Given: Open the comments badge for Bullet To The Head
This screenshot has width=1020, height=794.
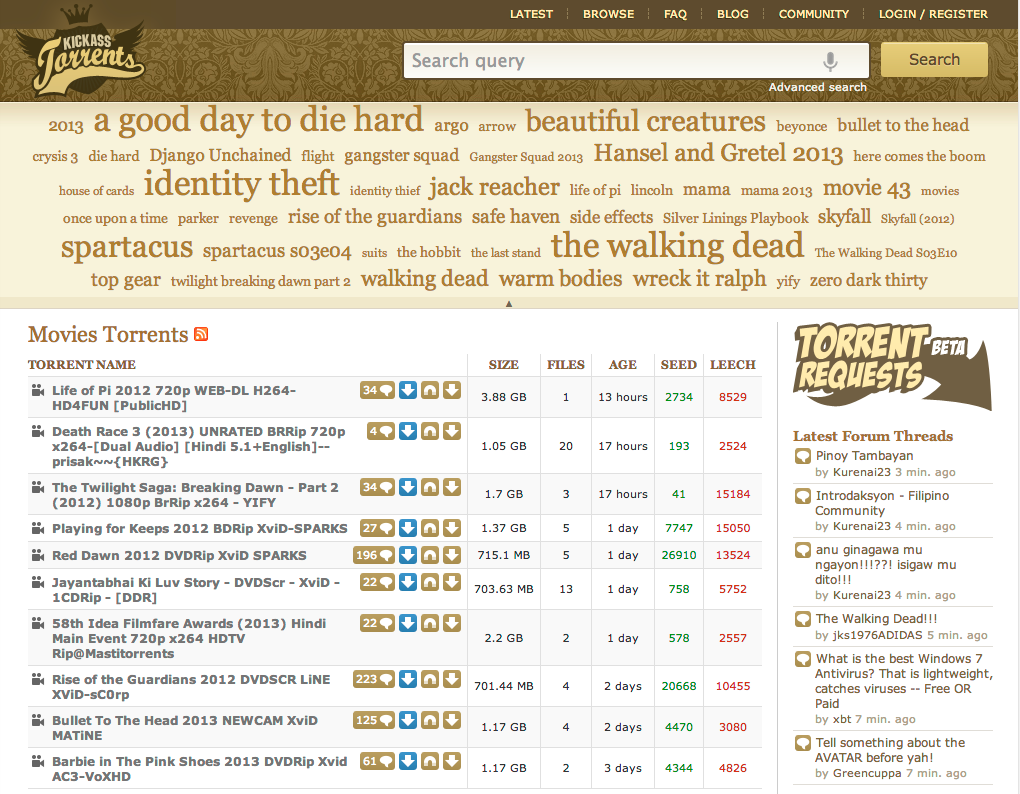Looking at the screenshot, I should tap(374, 720).
